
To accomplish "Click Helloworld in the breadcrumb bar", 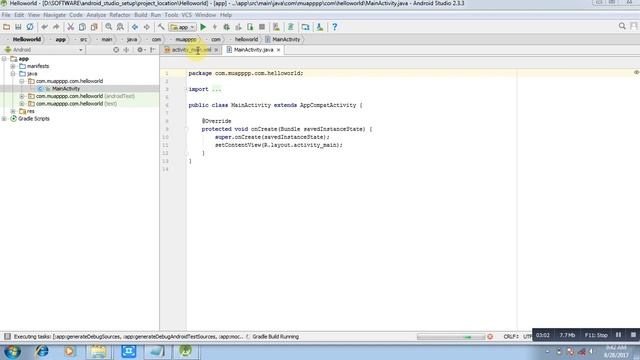I will coord(27,40).
